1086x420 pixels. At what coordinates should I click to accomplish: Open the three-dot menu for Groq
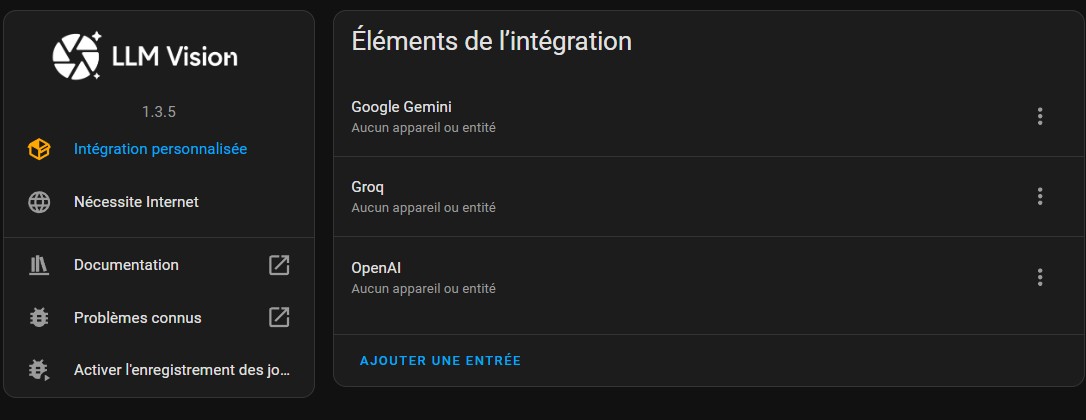coord(1040,196)
